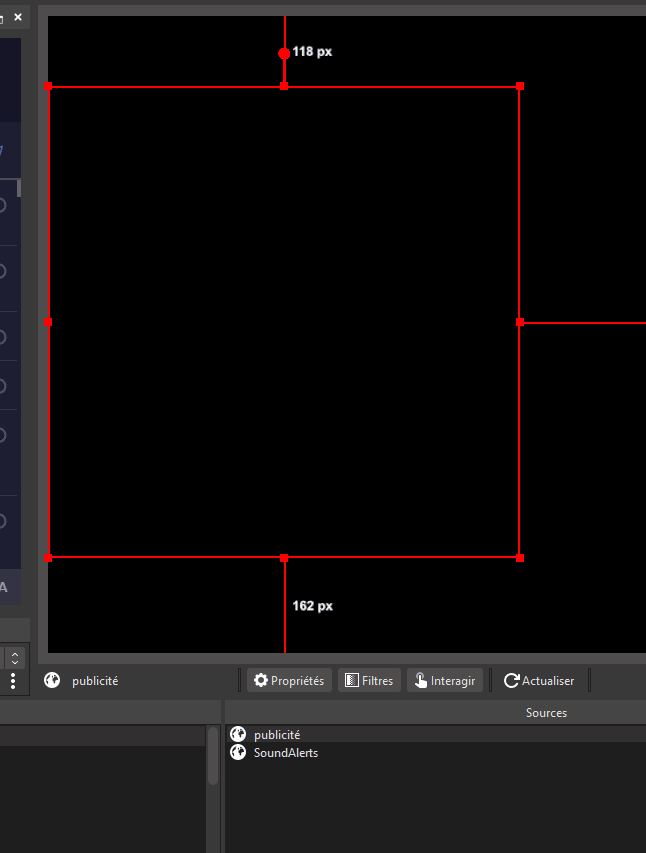Click the Interagir button

pos(445,681)
